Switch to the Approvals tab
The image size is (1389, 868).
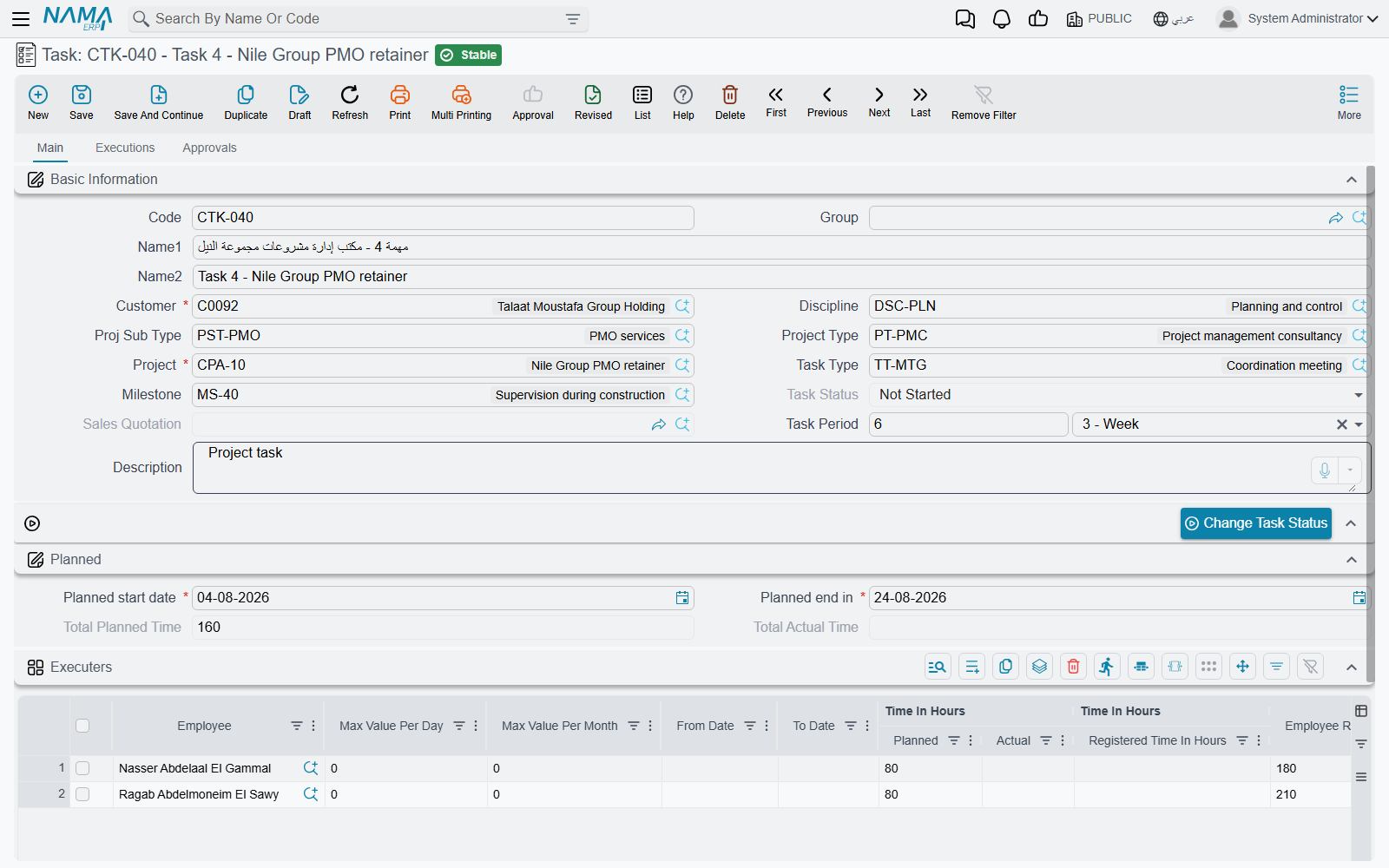click(209, 148)
